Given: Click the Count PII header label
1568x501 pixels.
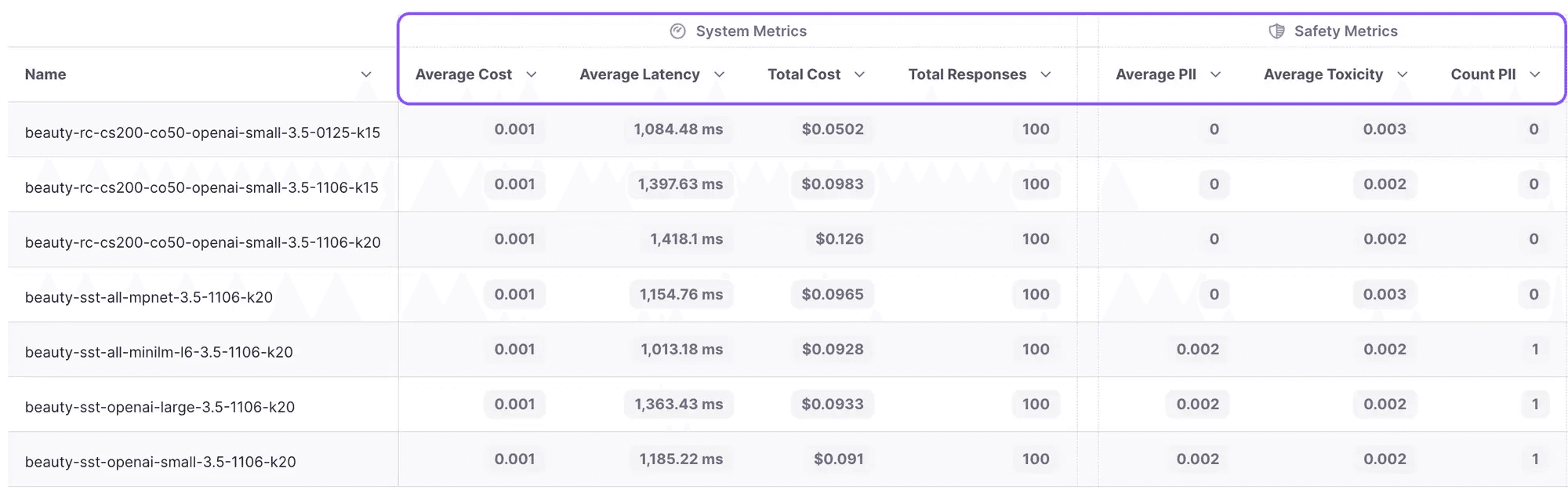Looking at the screenshot, I should click(x=1483, y=74).
